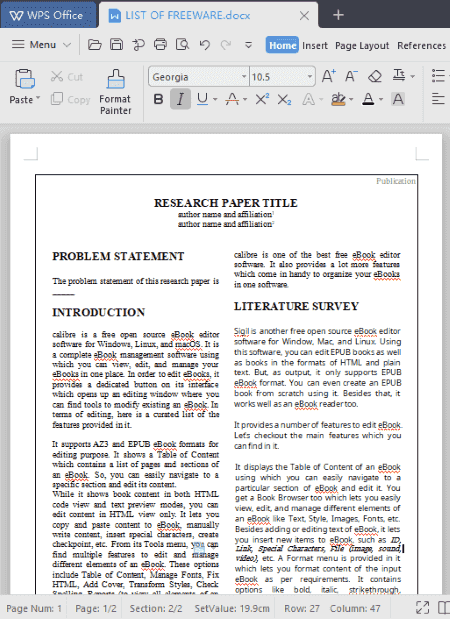Apply character shading icon
The image size is (450, 619).
click(x=398, y=99)
